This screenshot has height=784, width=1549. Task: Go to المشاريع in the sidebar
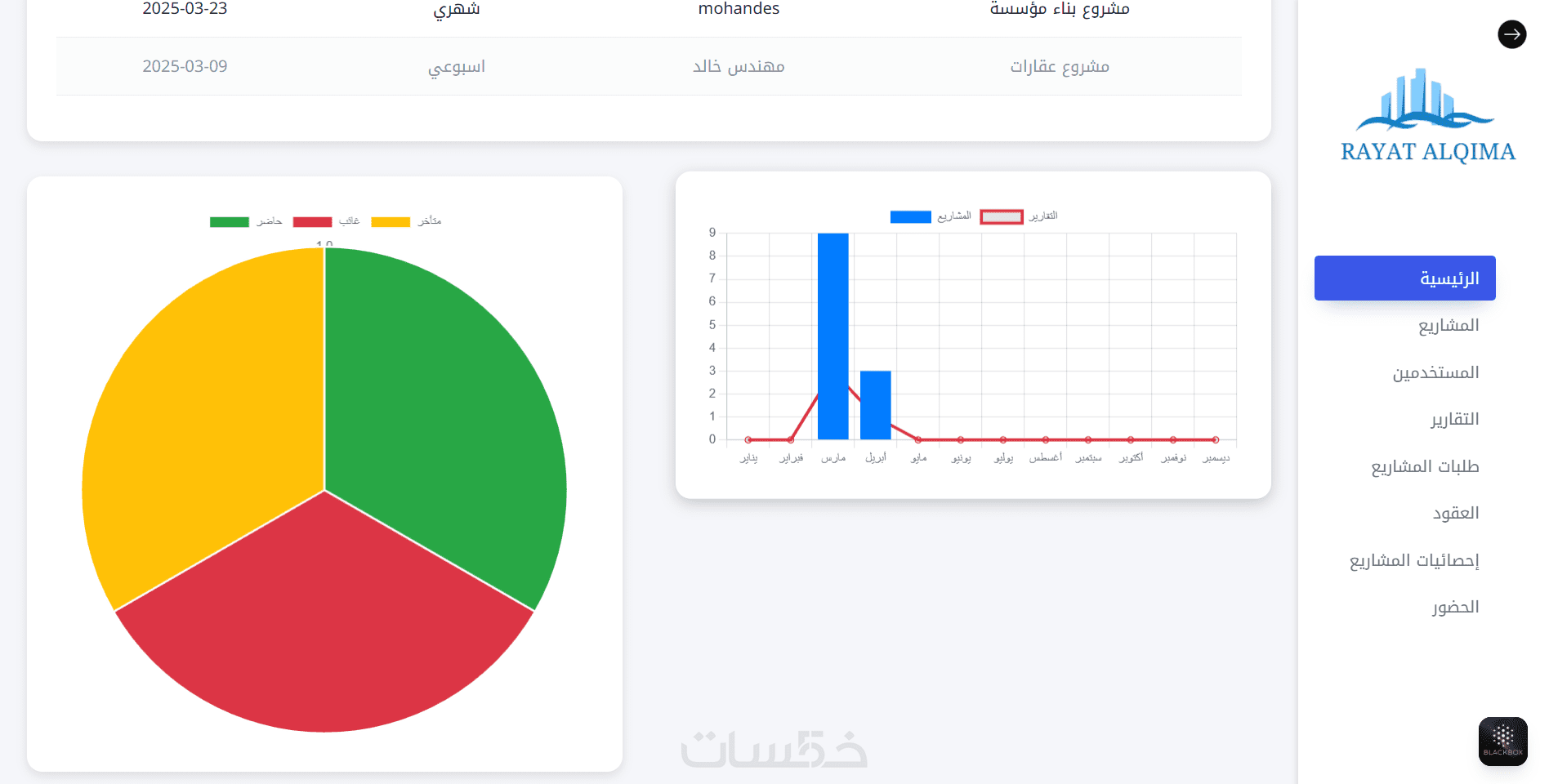(1448, 325)
